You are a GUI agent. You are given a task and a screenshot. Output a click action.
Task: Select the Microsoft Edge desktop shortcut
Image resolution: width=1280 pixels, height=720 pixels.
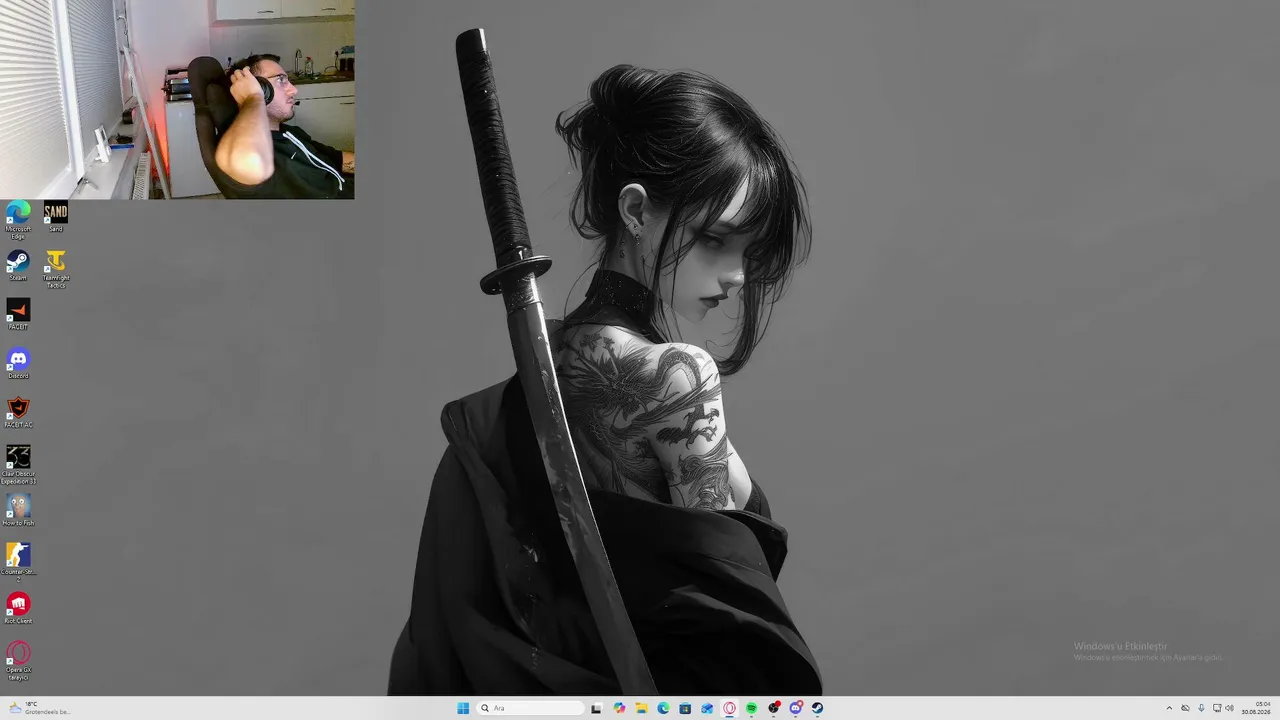pos(18,219)
